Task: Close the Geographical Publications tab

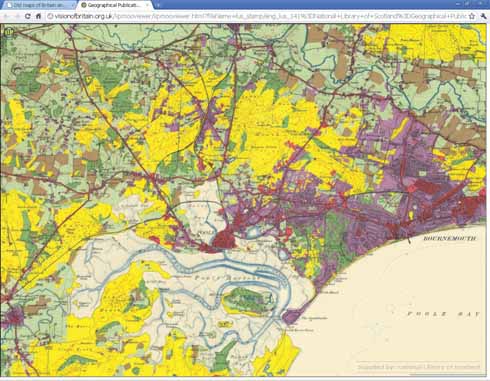Action: point(148,5)
